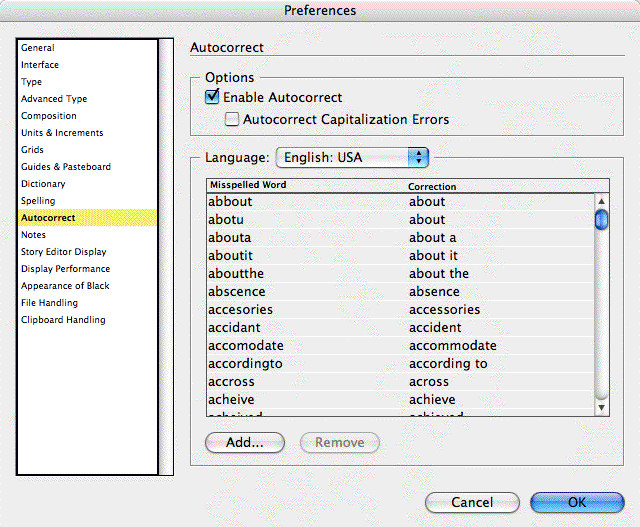Screen dimensions: 640x527
Task: Select the 'aboutthe' entry
Action: point(400,274)
